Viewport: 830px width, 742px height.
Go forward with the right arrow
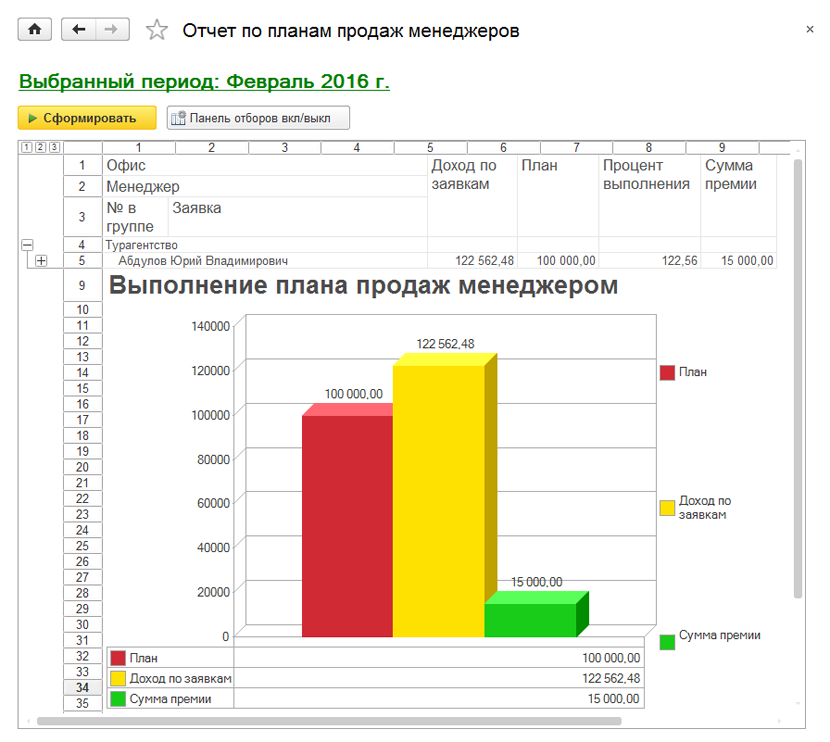coord(112,30)
